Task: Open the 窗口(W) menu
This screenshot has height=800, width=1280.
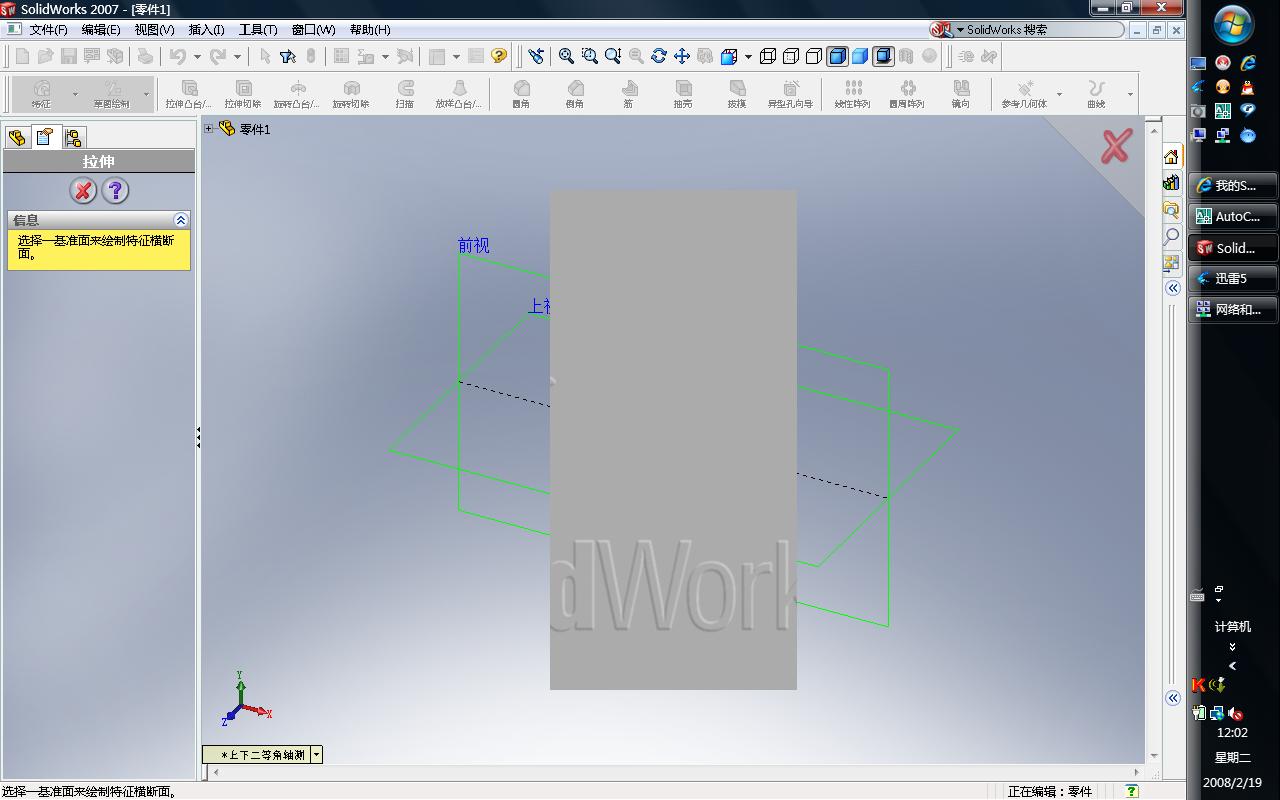Action: pyautogui.click(x=313, y=30)
